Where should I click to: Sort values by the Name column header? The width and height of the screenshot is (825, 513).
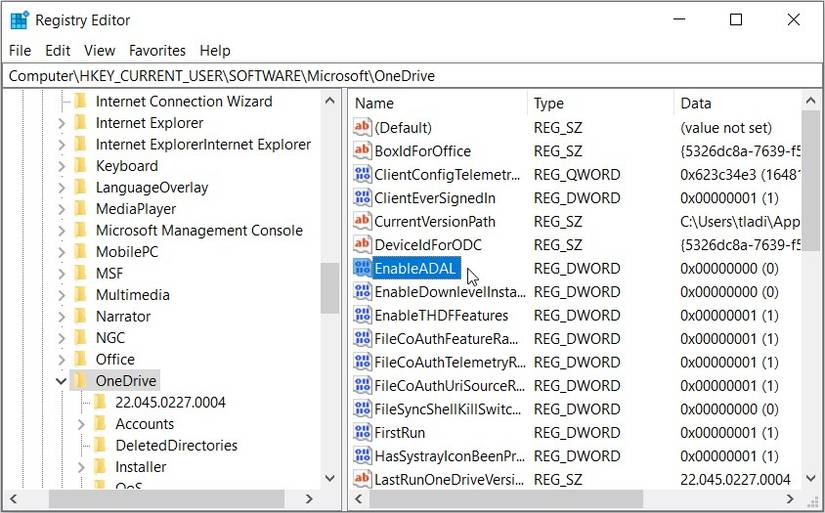tap(438, 103)
